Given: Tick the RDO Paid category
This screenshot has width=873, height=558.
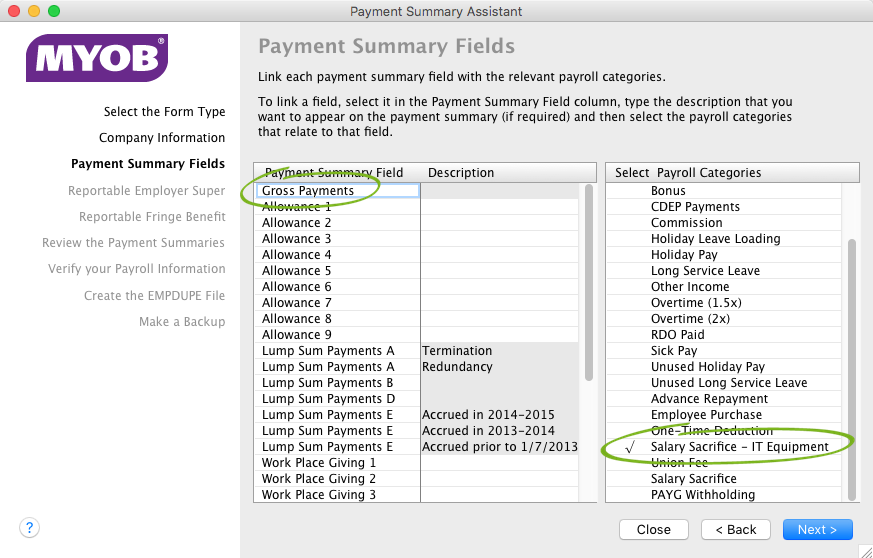Looking at the screenshot, I should pyautogui.click(x=724, y=335).
